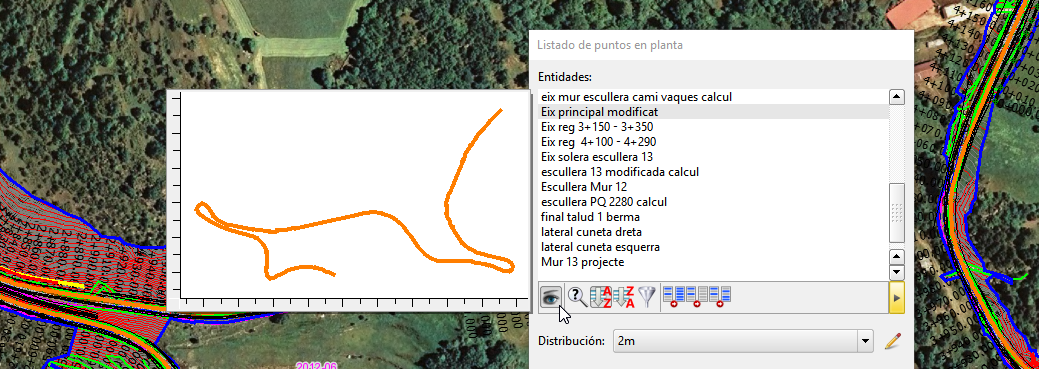The width and height of the screenshot is (1039, 369).
Task: Select 'final talud 1 berma' entity
Action: (x=713, y=217)
